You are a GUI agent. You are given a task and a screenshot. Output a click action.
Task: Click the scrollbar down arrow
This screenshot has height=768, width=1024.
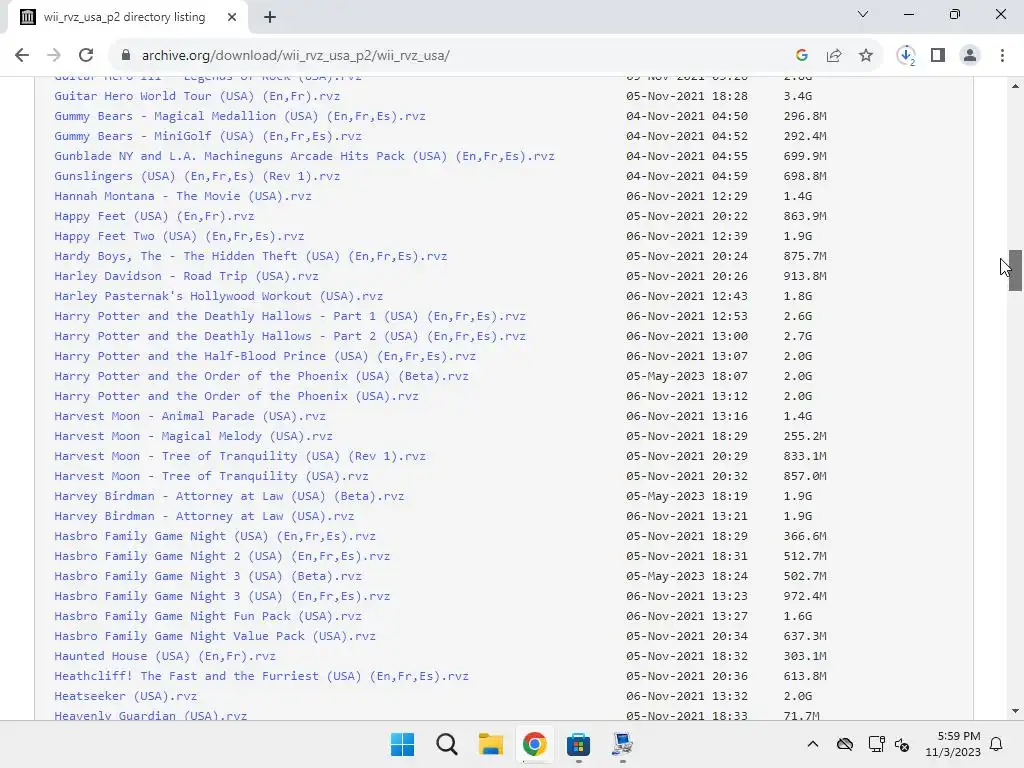[x=1015, y=711]
